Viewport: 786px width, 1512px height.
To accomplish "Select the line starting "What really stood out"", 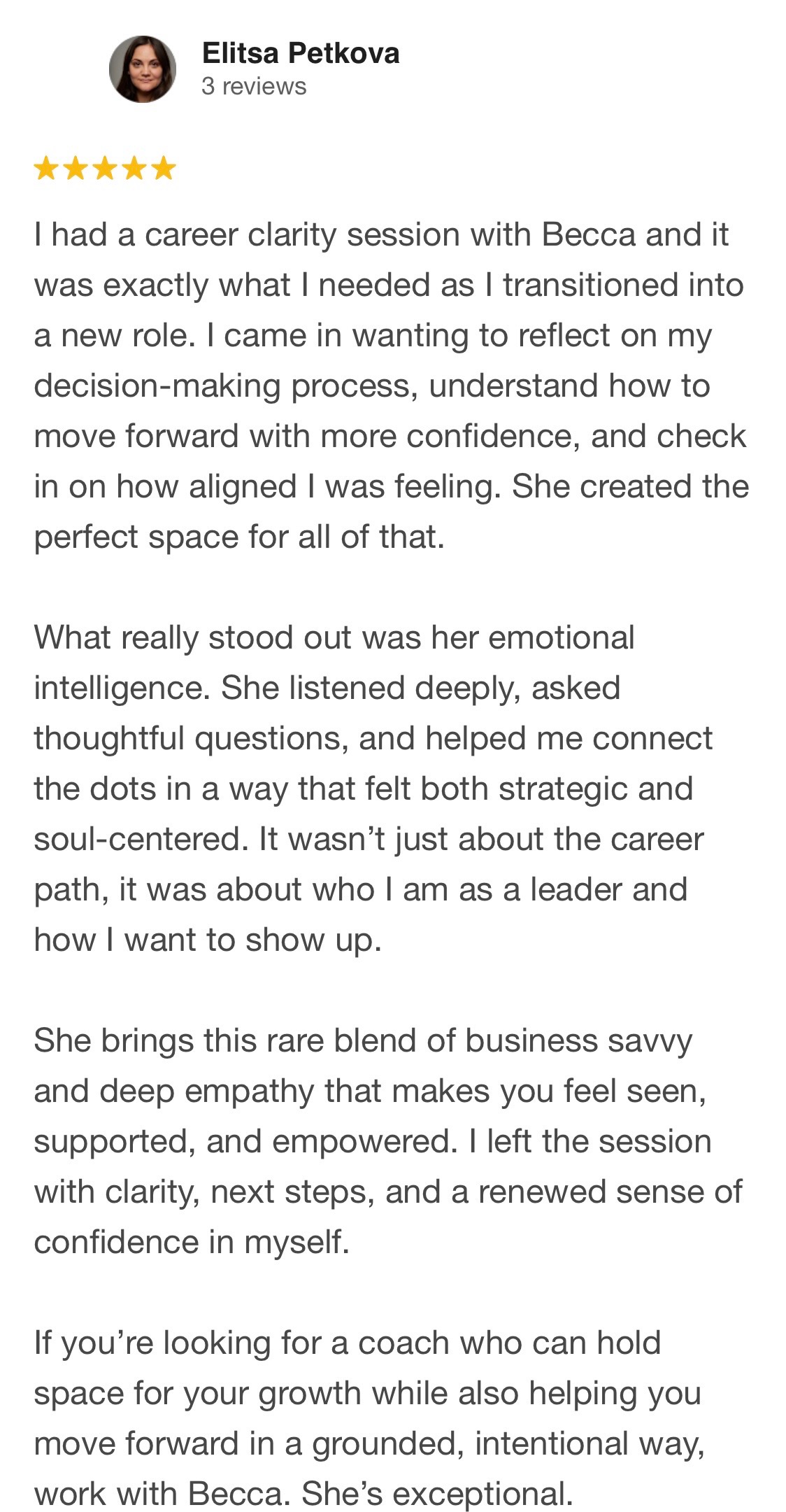I will [334, 637].
